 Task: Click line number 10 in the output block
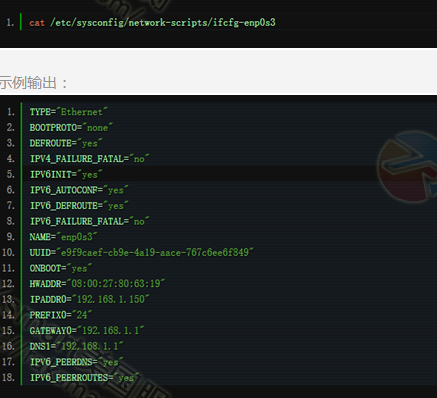click(x=8, y=252)
